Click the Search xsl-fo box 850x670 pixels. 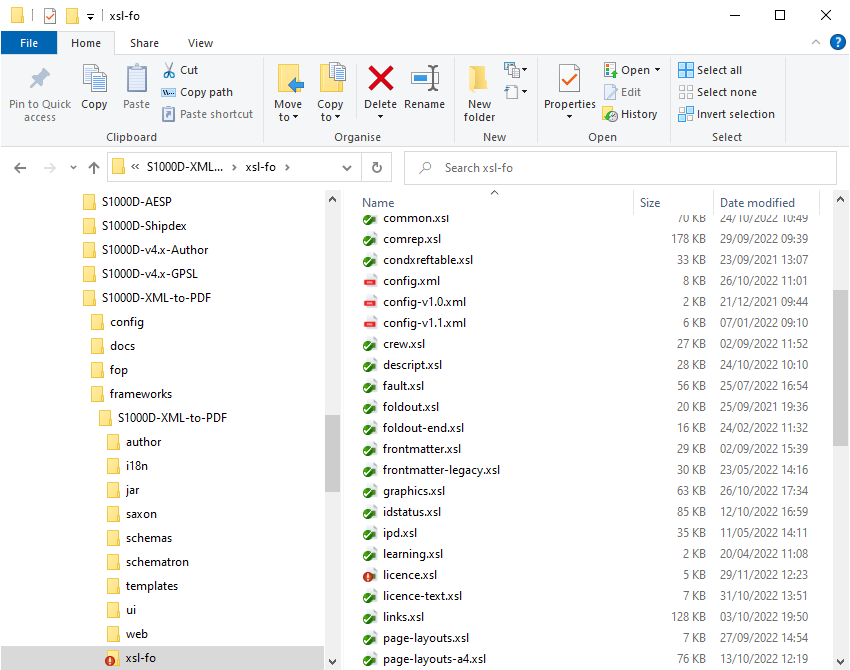(621, 168)
